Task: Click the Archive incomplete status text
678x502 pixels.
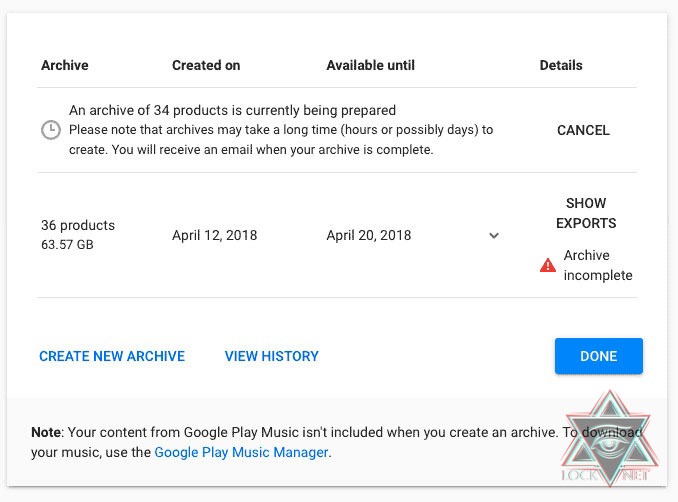Action: pos(598,265)
